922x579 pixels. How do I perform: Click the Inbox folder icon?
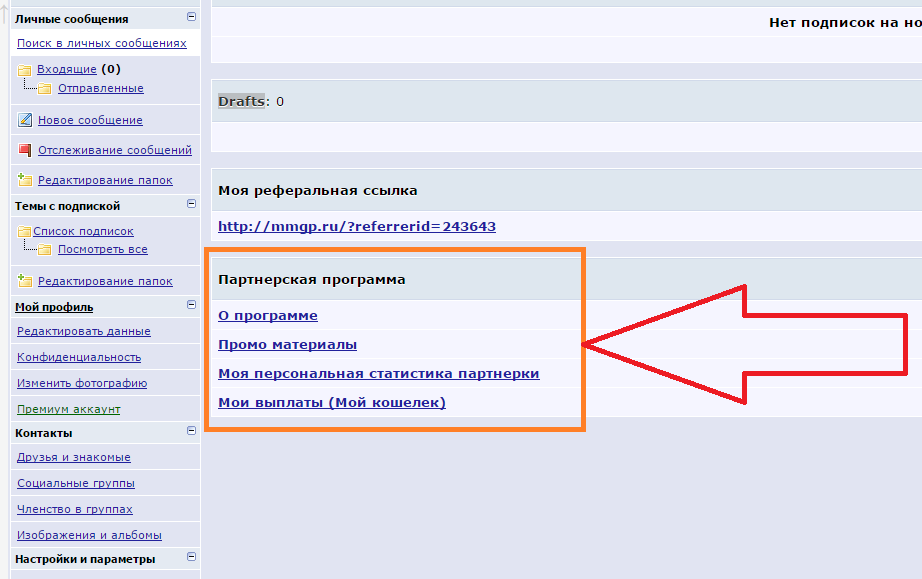pos(24,70)
